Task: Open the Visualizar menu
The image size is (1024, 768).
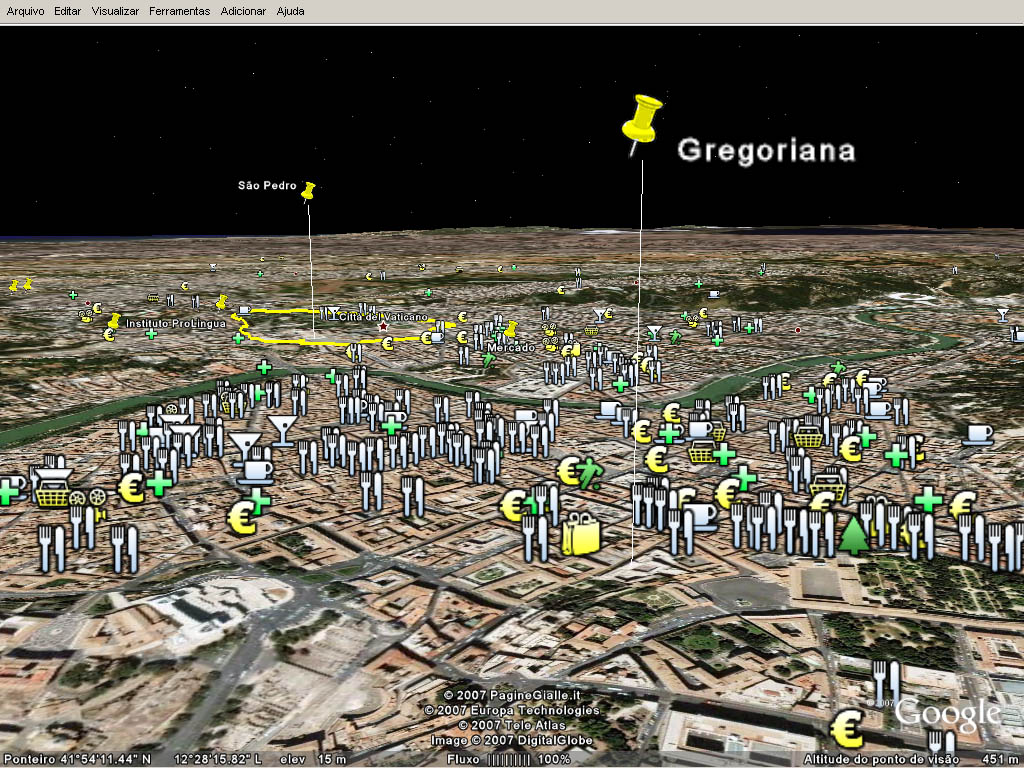Action: coord(115,11)
